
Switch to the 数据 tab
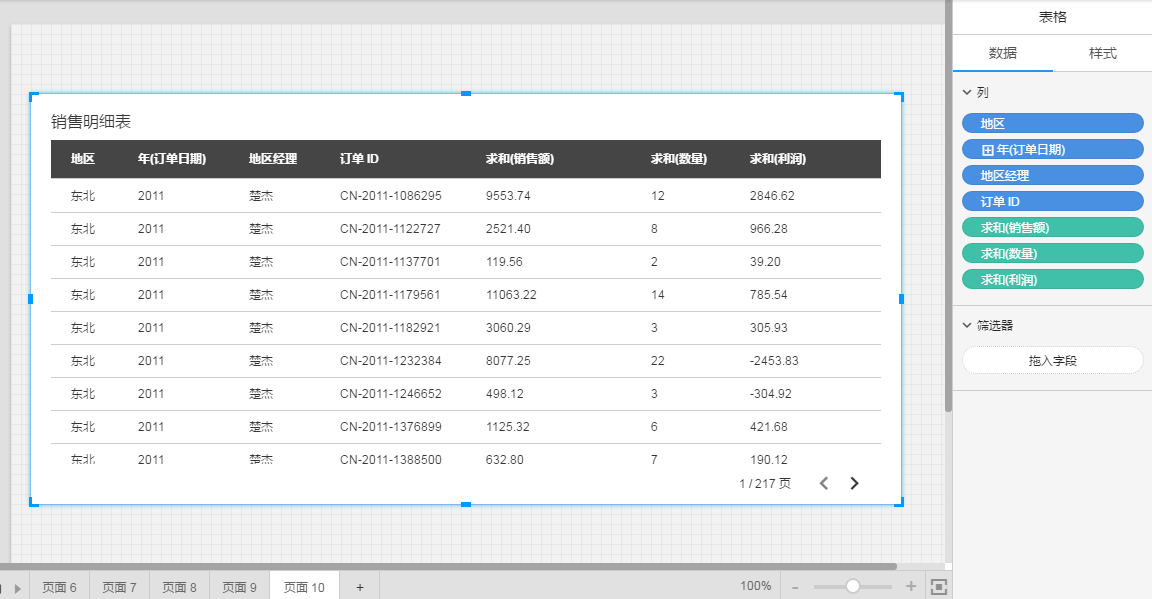1002,53
